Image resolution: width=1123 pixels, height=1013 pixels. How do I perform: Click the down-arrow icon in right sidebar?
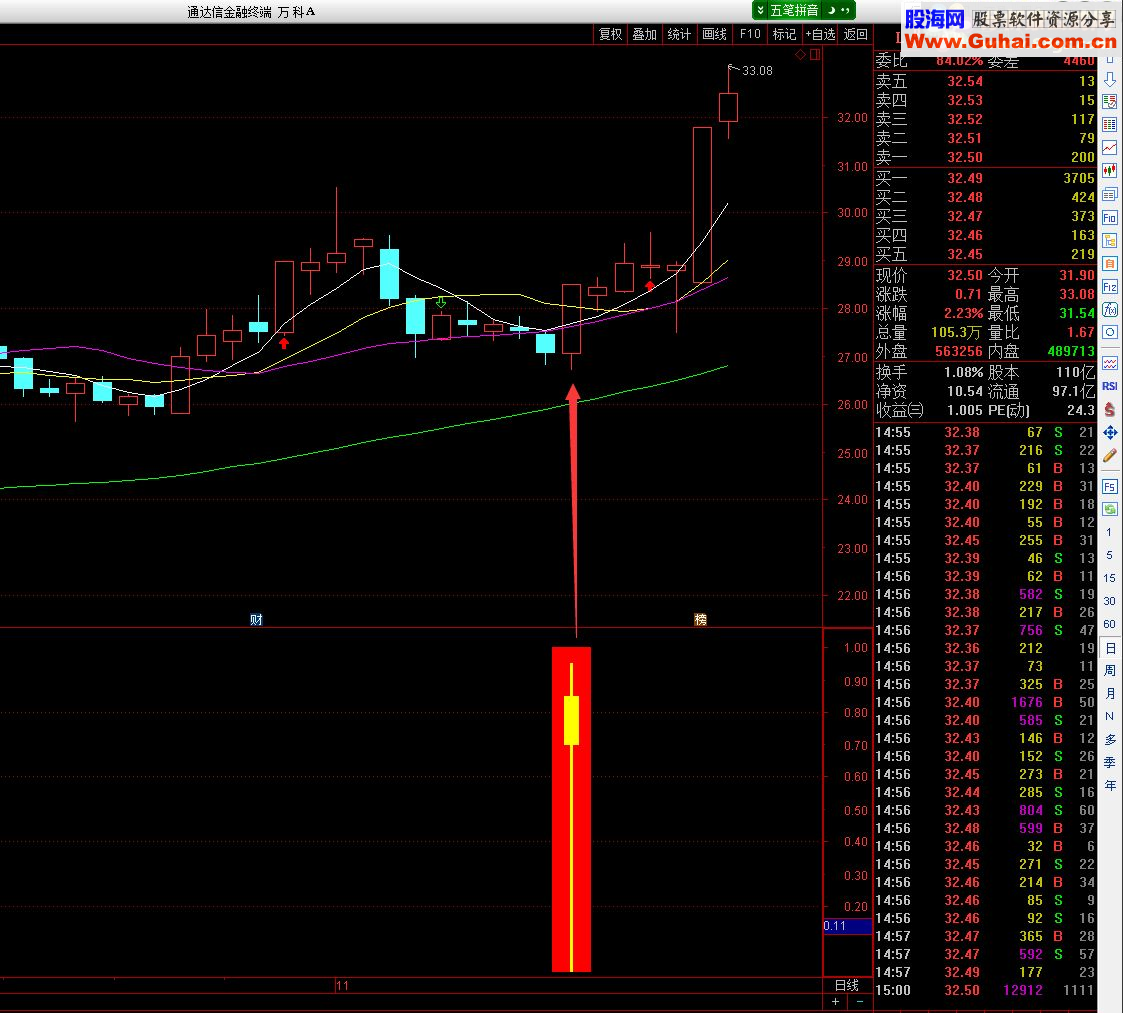coord(1109,79)
